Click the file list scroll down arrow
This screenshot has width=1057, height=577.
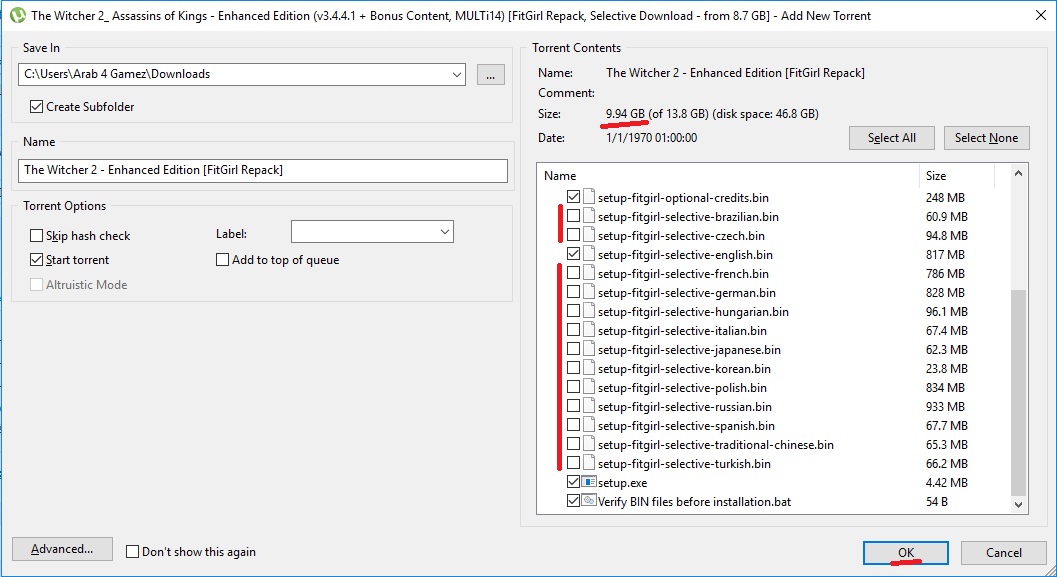(1018, 504)
